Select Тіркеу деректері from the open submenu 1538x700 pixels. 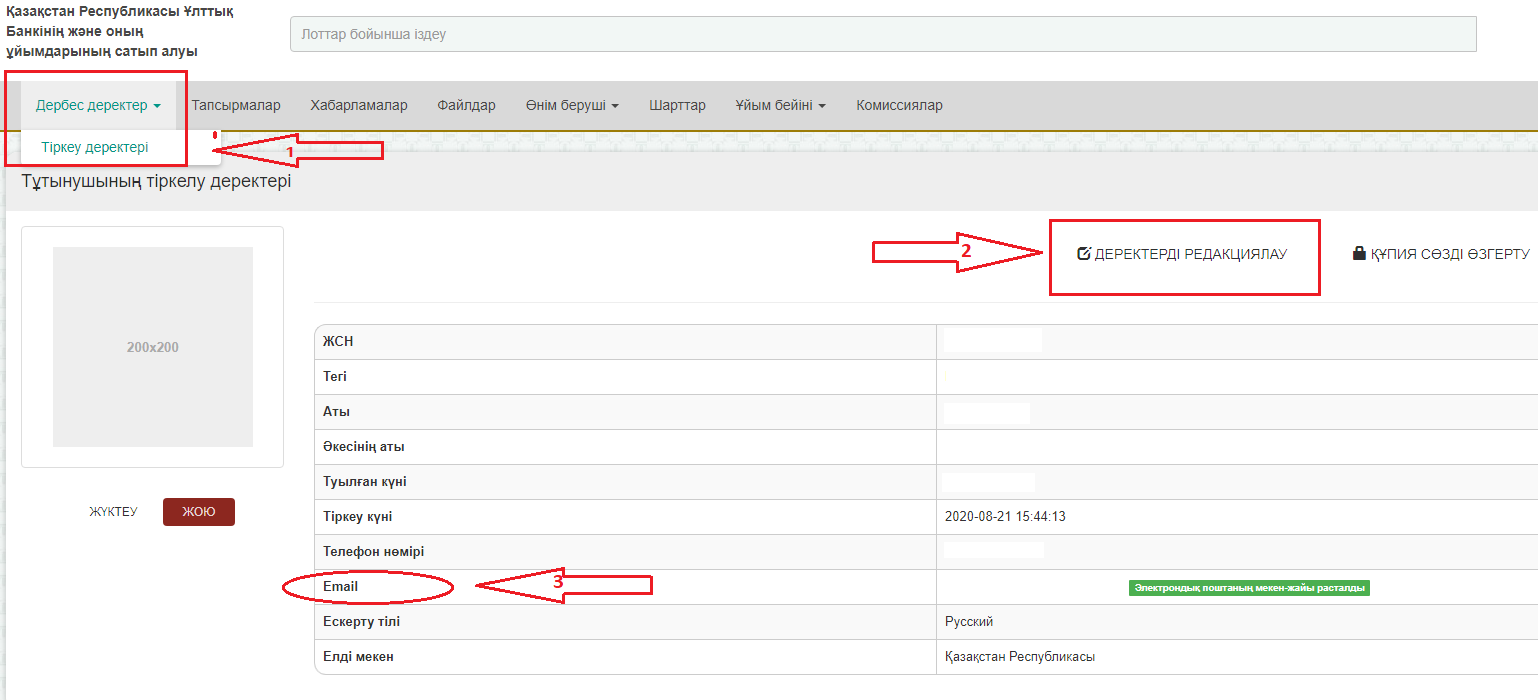[95, 147]
